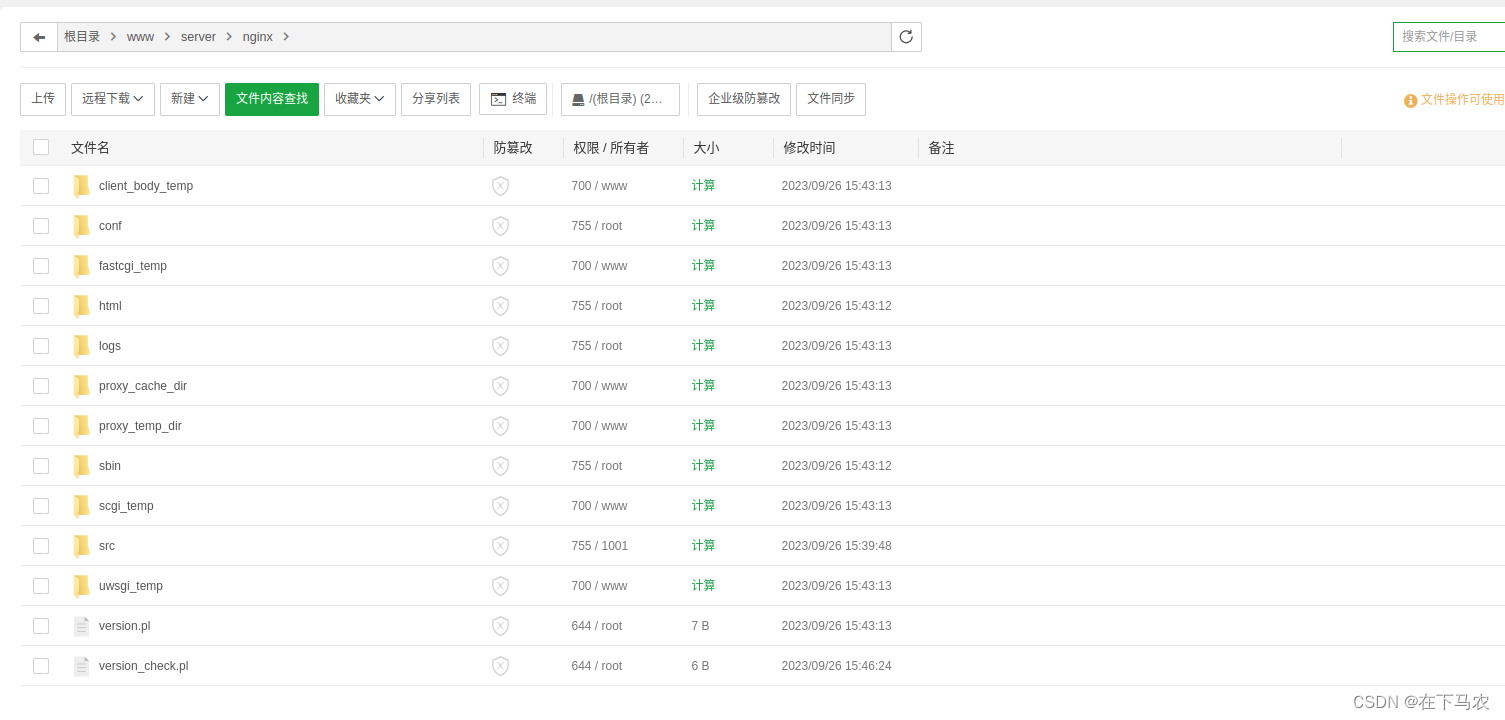Click the 上传 button

[x=43, y=99]
